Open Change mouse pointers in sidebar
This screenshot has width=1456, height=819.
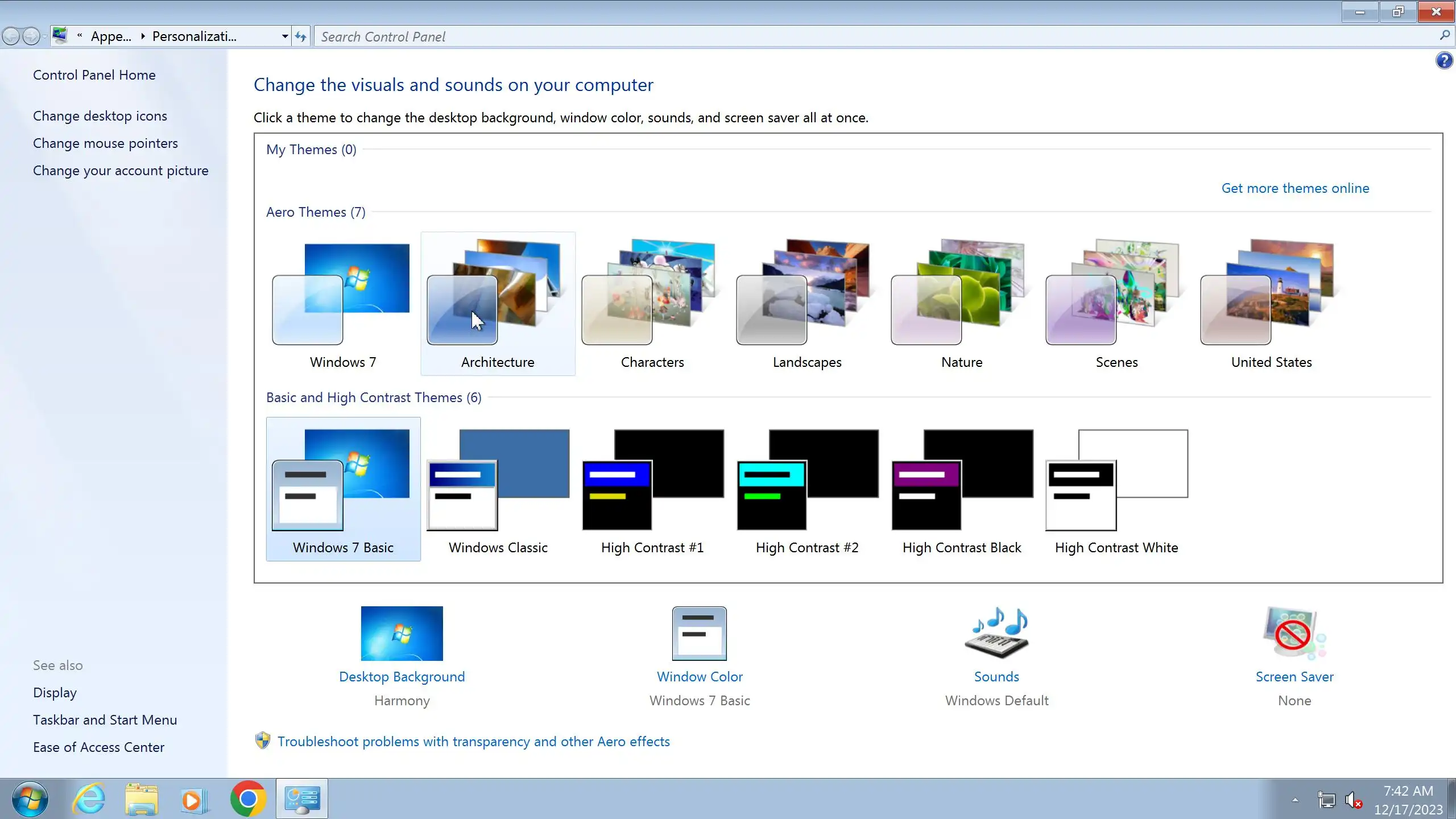tap(105, 143)
